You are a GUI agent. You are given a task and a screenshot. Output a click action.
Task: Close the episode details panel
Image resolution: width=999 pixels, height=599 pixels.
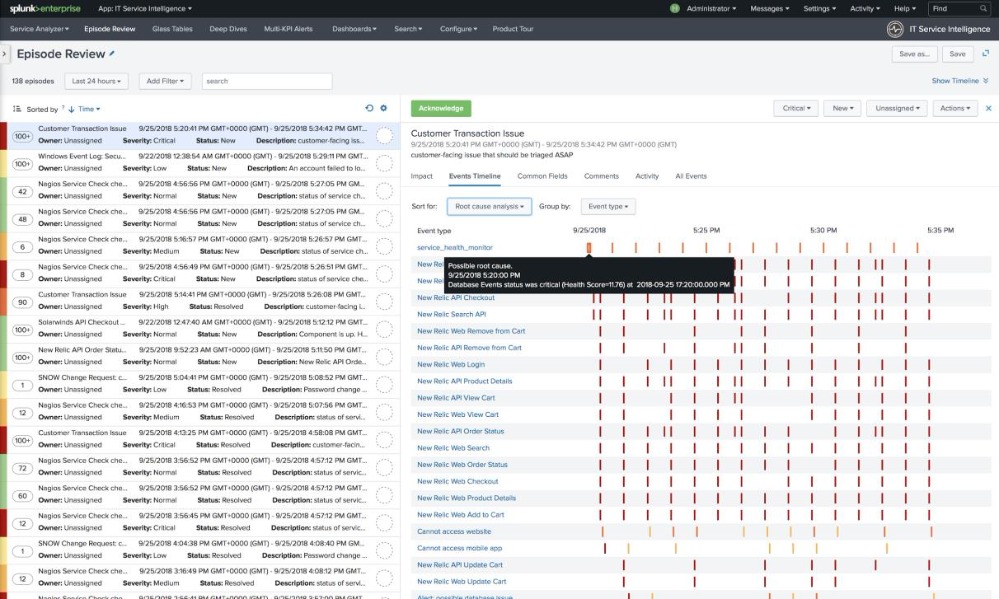pos(988,108)
